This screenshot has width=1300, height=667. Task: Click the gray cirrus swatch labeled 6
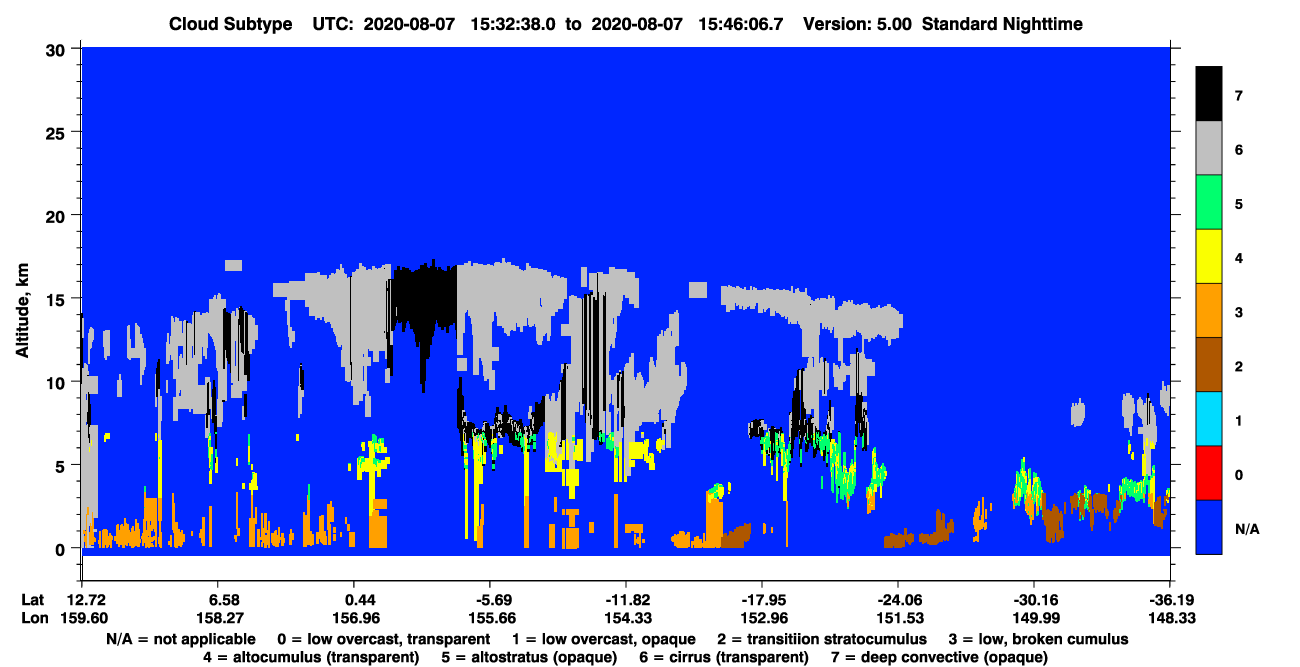tap(1209, 149)
